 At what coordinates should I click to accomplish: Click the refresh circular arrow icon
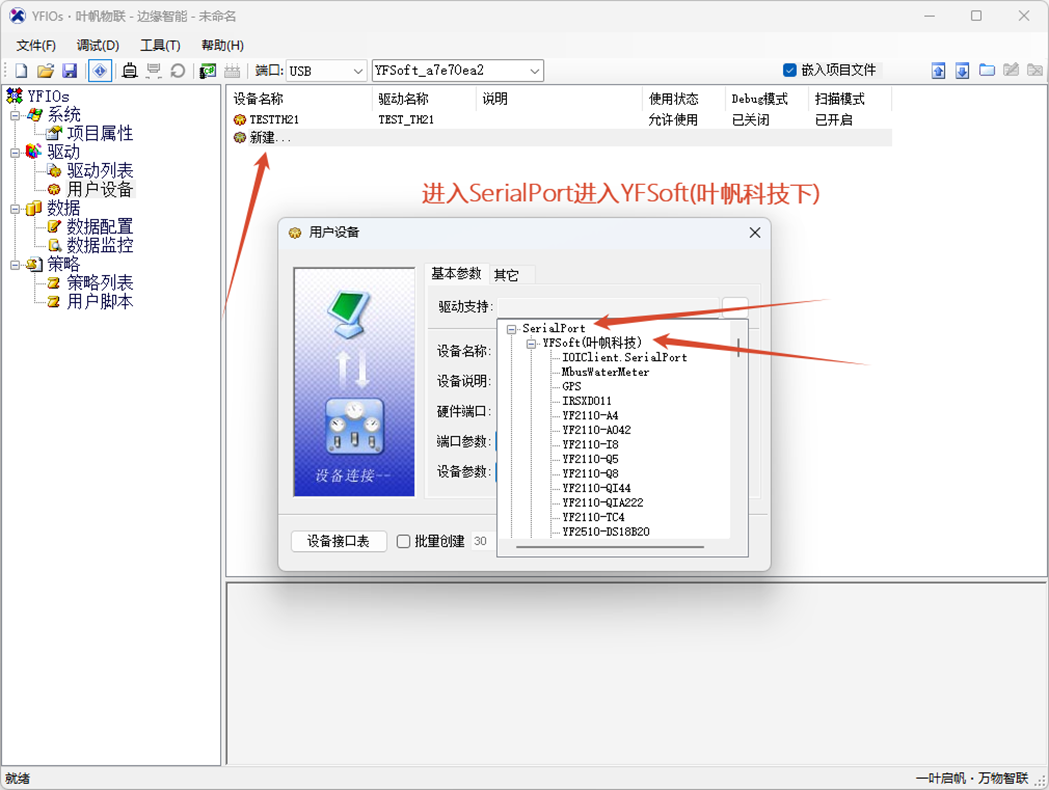[x=177, y=70]
